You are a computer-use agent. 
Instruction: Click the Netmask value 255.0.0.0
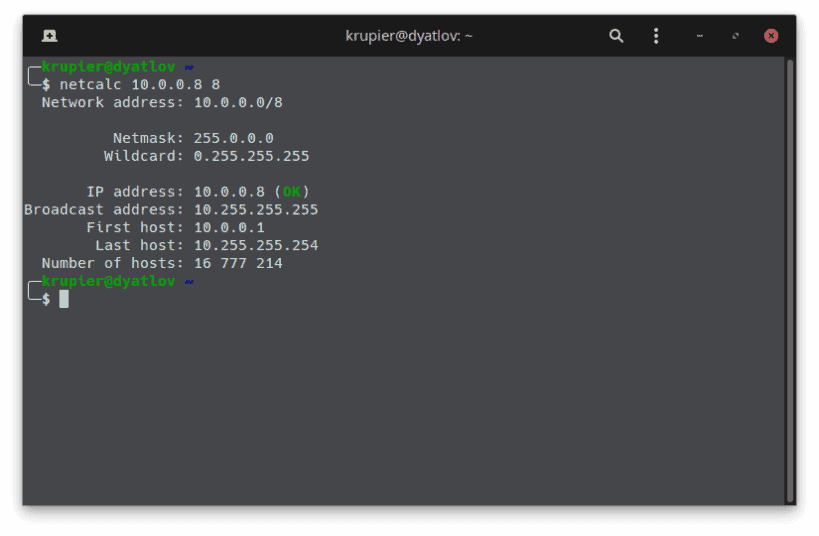click(x=233, y=138)
